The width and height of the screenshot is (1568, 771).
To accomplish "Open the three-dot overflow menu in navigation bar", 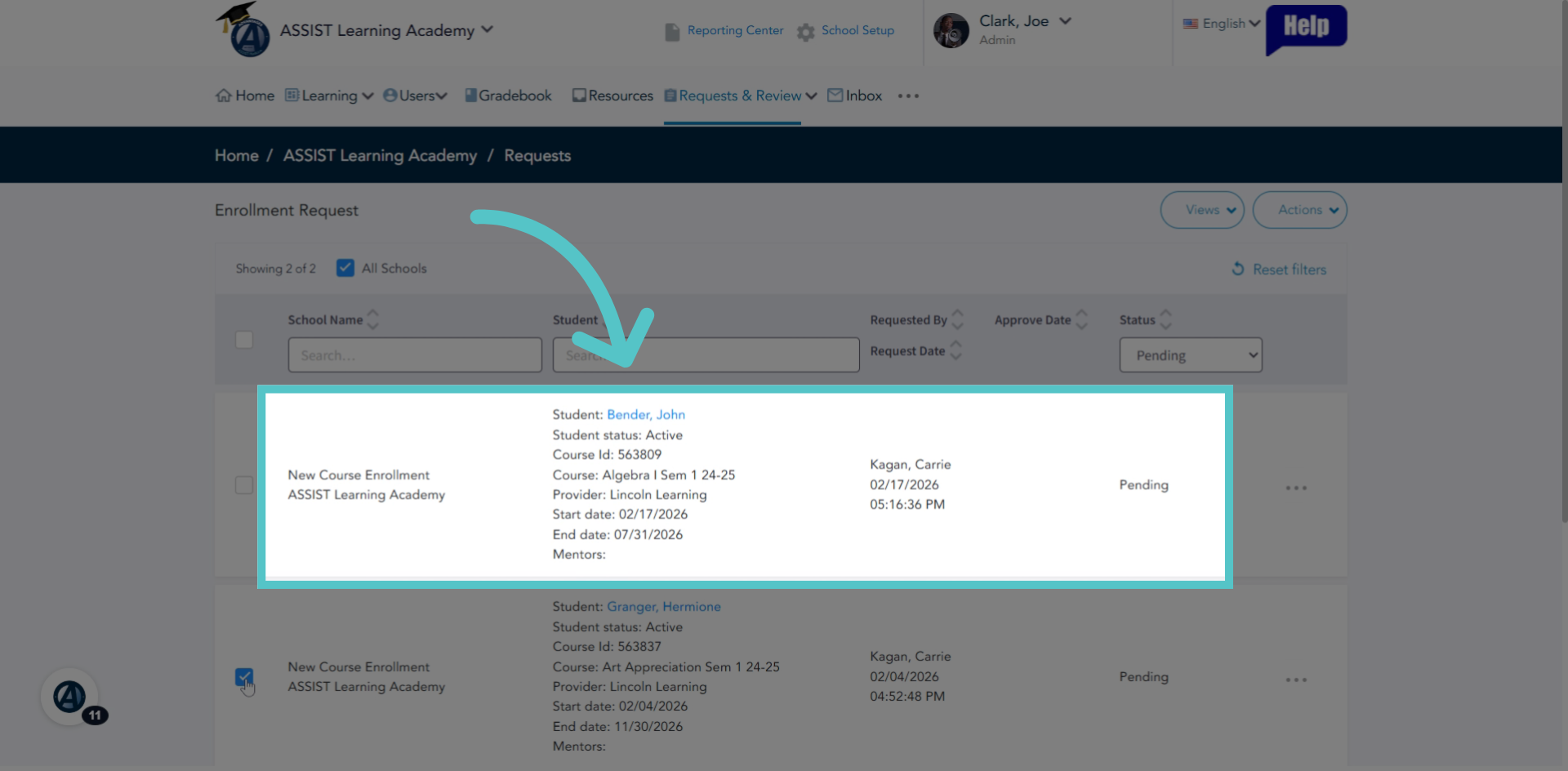I will [x=908, y=96].
